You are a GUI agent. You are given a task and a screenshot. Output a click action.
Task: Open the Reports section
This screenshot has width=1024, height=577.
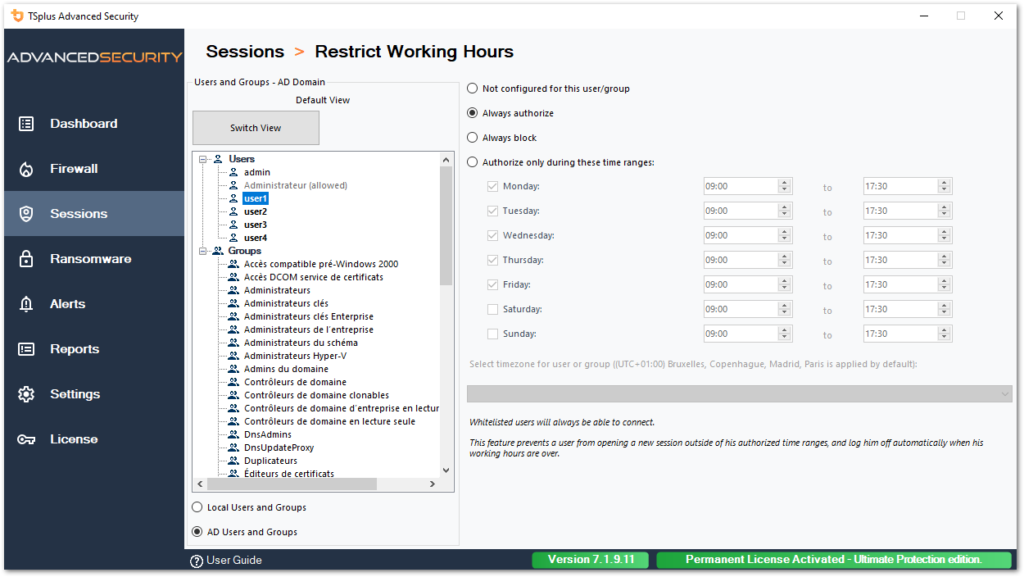pos(74,348)
